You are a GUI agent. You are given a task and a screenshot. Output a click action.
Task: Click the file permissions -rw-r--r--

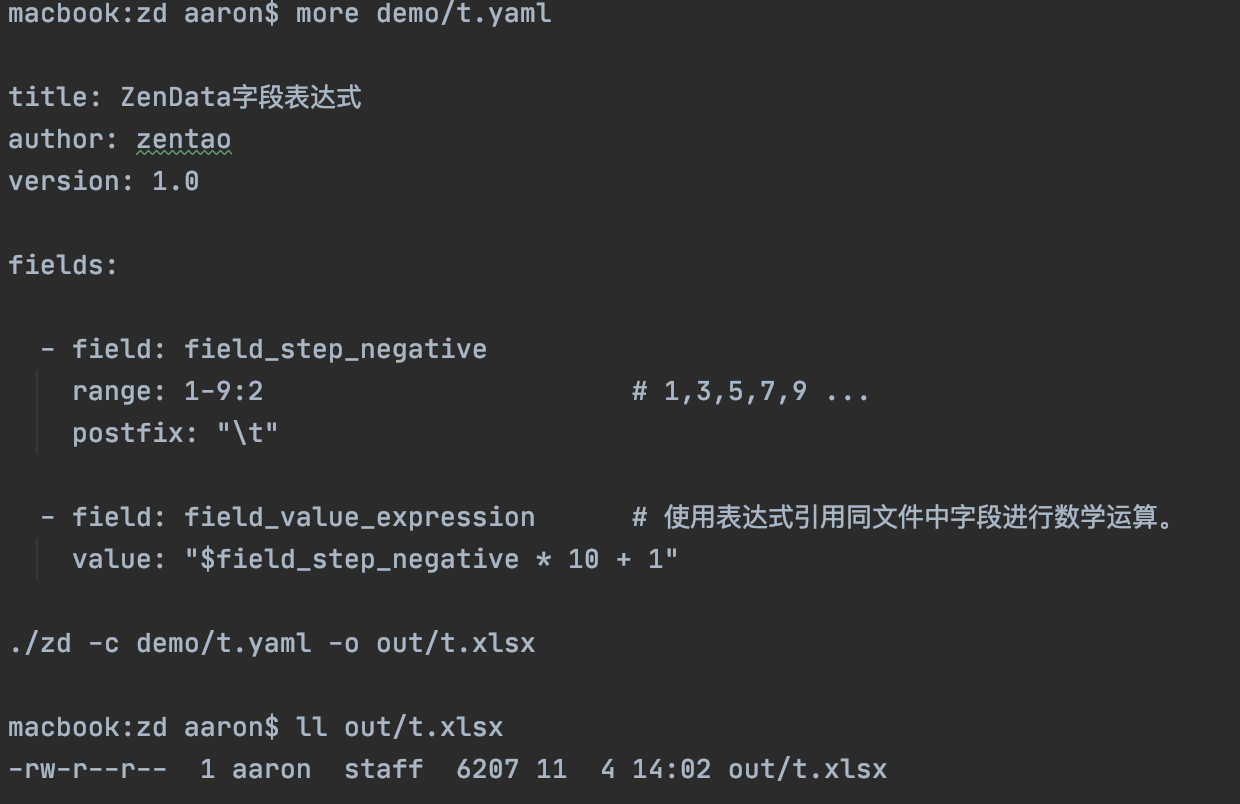click(87, 769)
